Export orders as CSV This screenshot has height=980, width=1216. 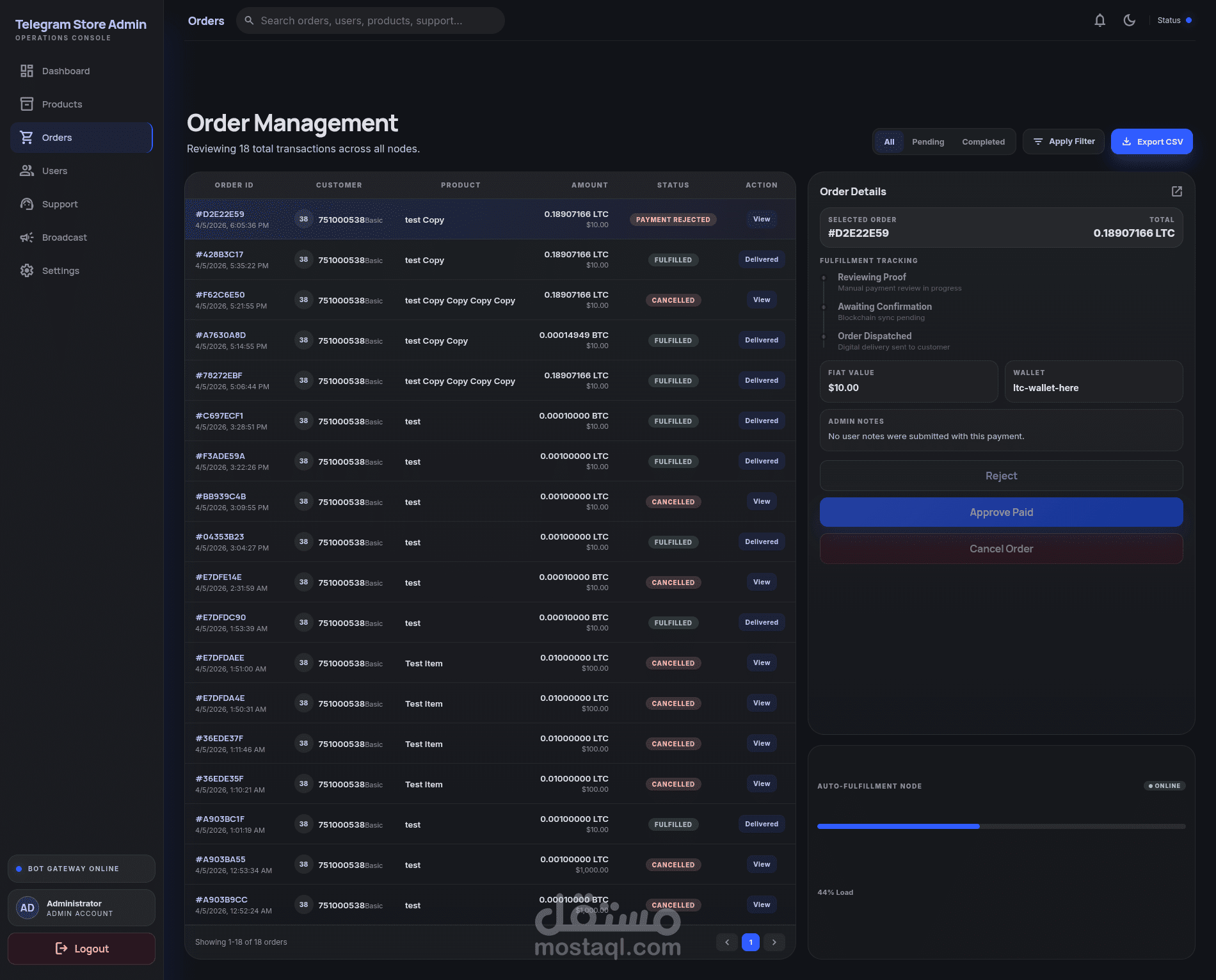click(1152, 141)
